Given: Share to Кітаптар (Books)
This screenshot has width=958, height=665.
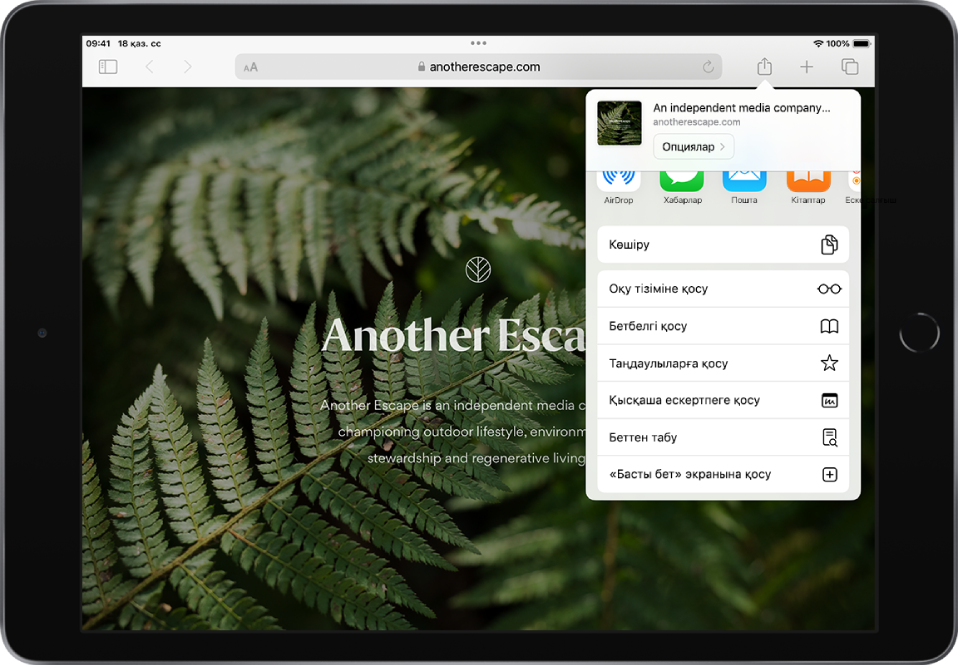Looking at the screenshot, I should (x=808, y=187).
